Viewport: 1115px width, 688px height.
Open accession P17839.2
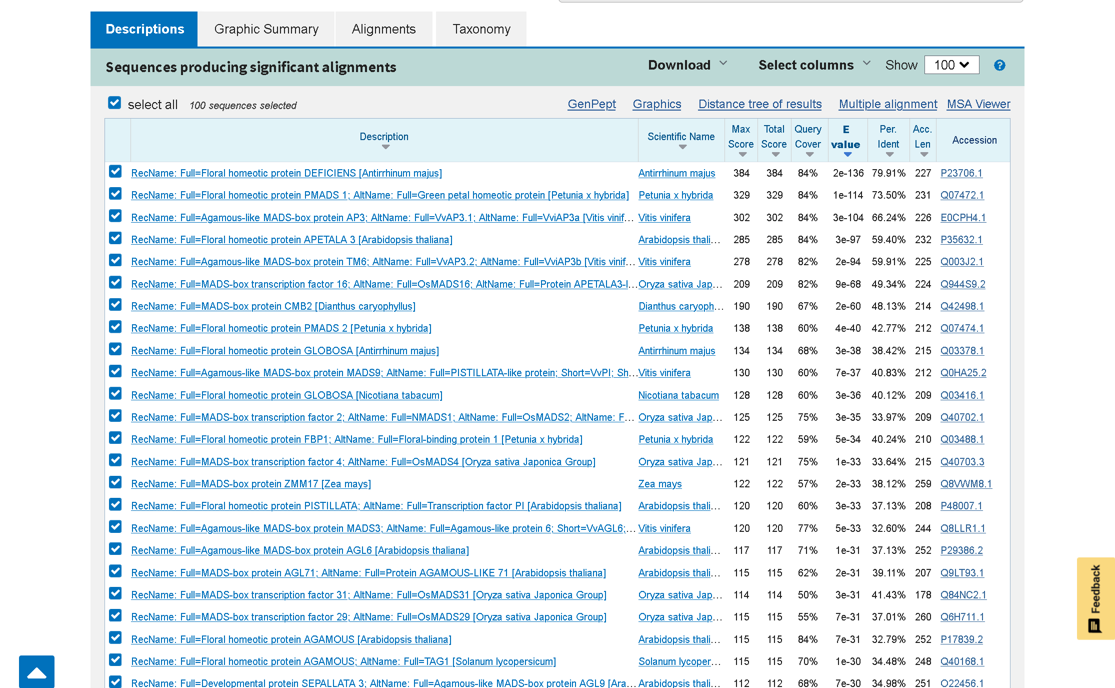point(961,640)
